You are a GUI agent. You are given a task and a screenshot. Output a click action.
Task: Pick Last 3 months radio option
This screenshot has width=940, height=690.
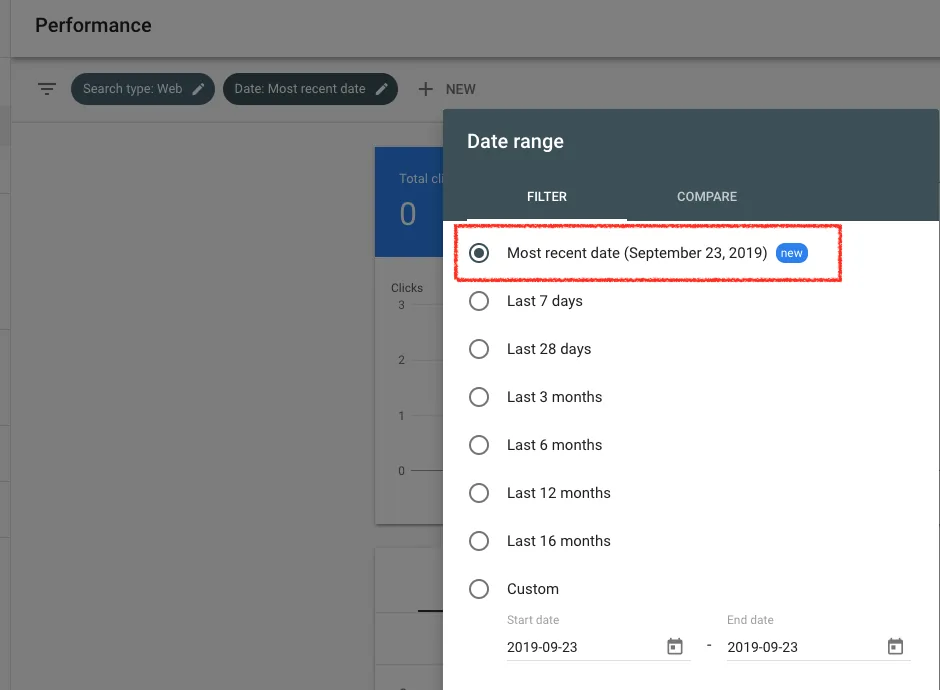coord(479,397)
